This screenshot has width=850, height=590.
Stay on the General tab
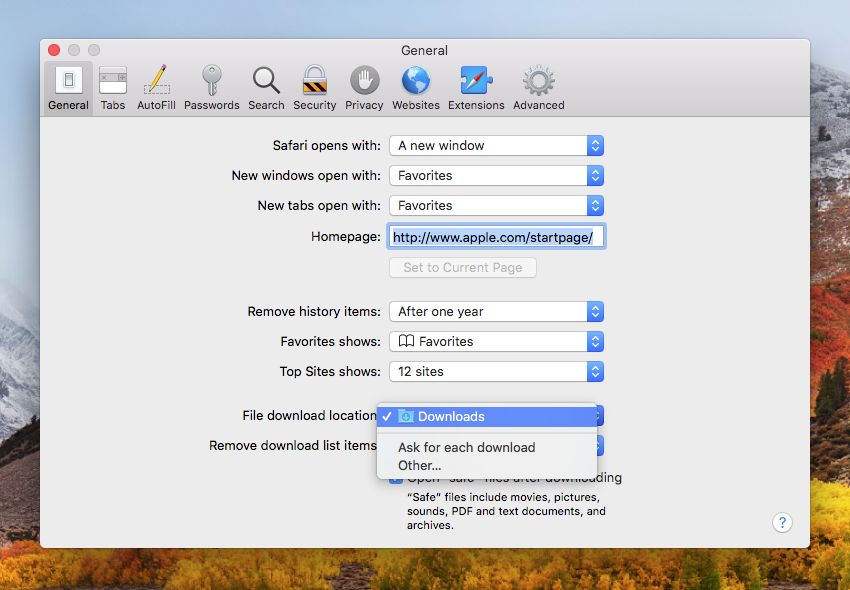[68, 87]
